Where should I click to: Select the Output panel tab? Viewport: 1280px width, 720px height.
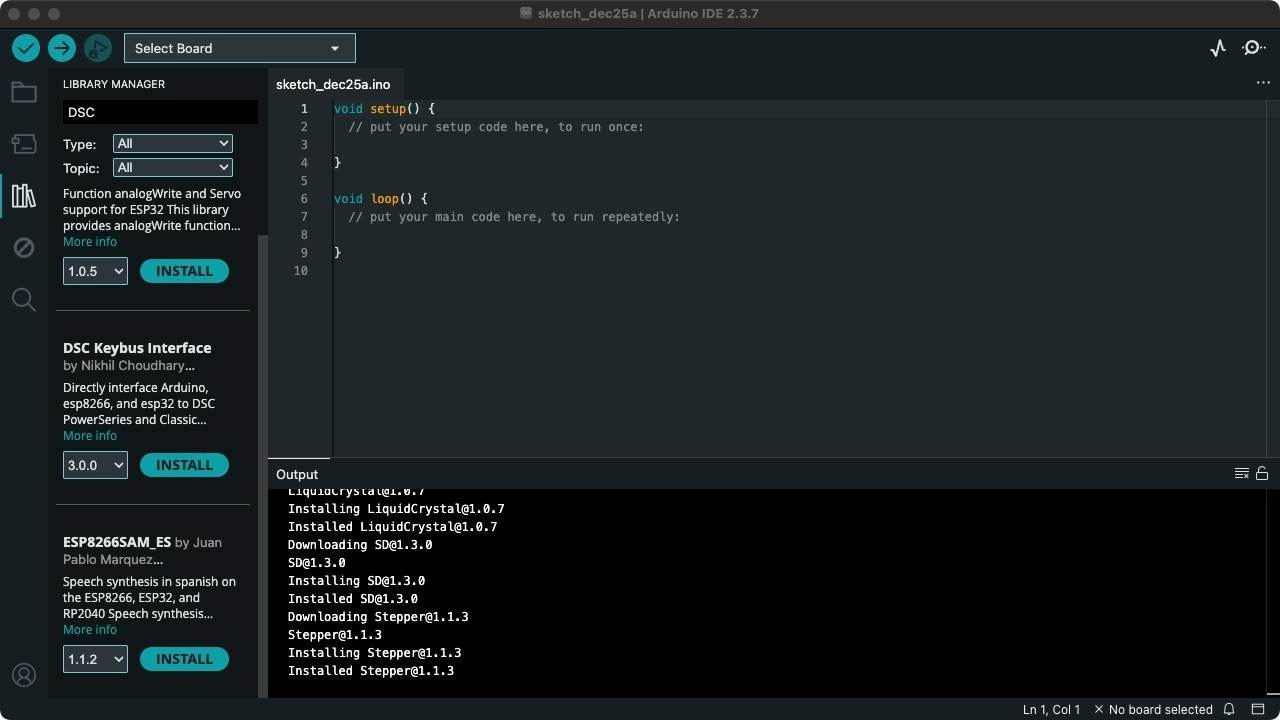pos(297,474)
